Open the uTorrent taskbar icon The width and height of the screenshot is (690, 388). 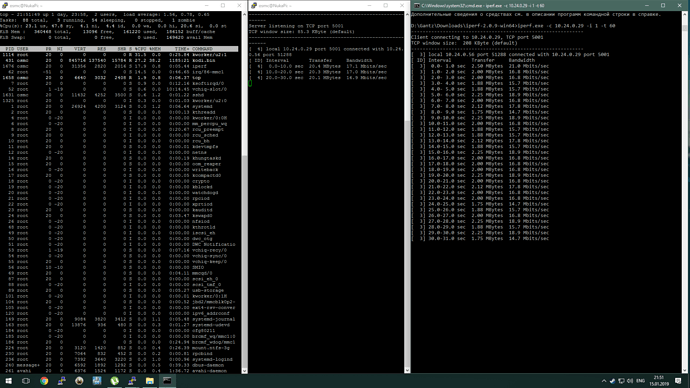114,381
